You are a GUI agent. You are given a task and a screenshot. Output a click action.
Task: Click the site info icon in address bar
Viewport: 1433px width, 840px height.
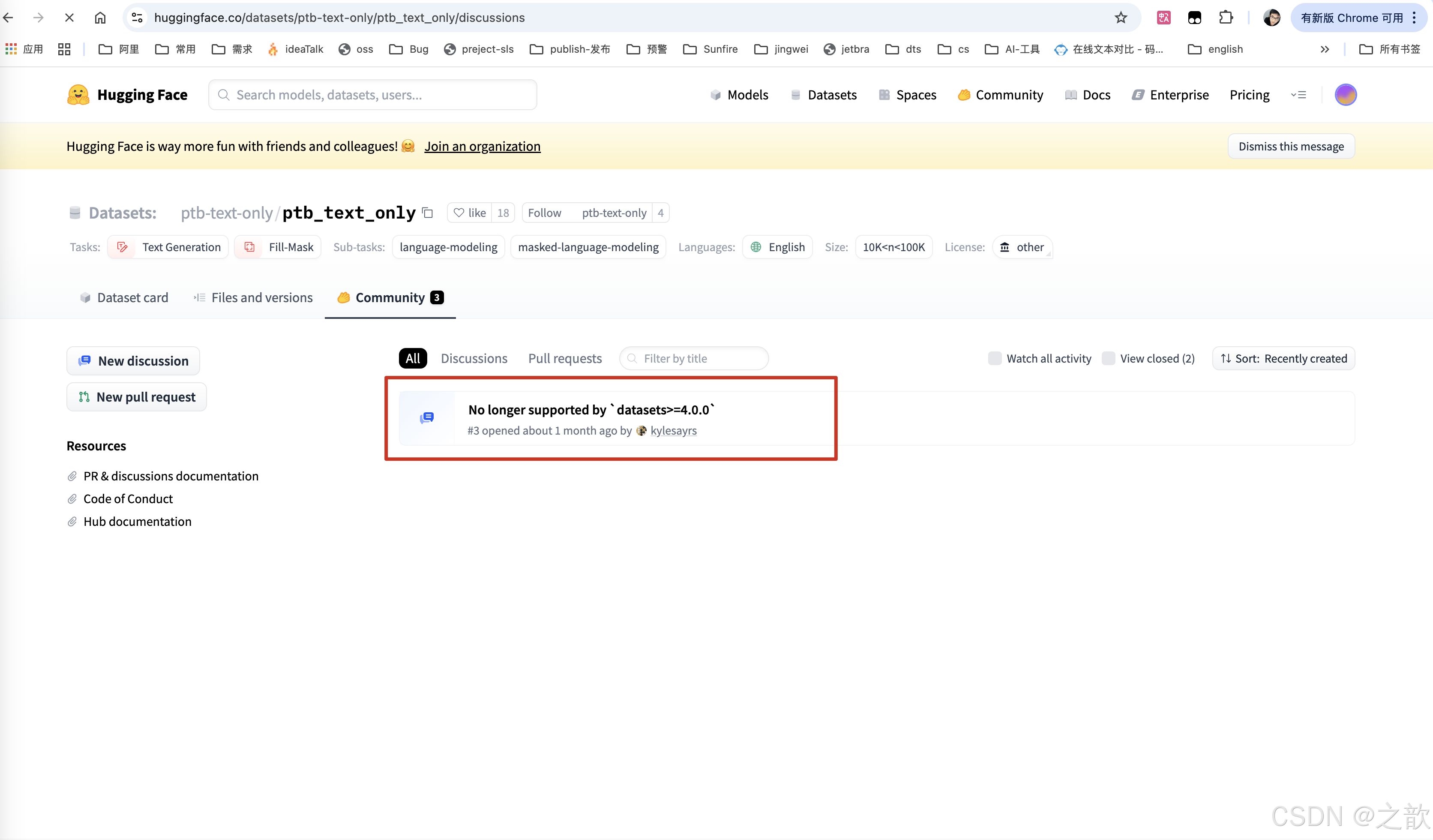pyautogui.click(x=137, y=18)
